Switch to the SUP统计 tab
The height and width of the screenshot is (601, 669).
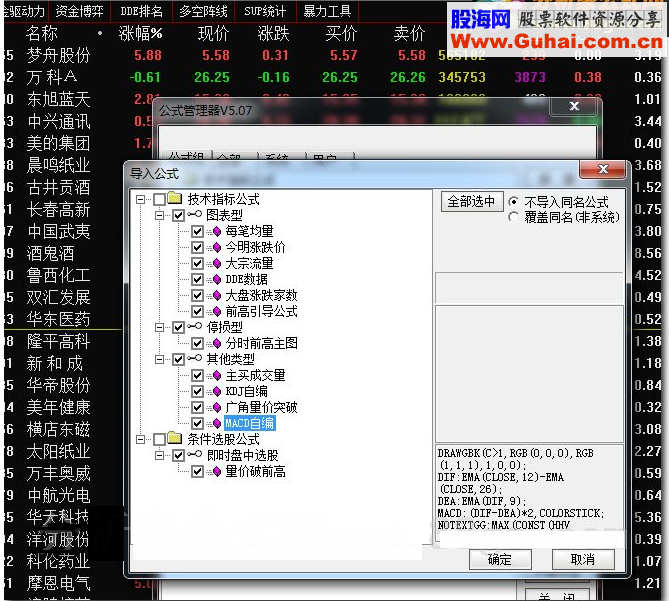pos(265,11)
